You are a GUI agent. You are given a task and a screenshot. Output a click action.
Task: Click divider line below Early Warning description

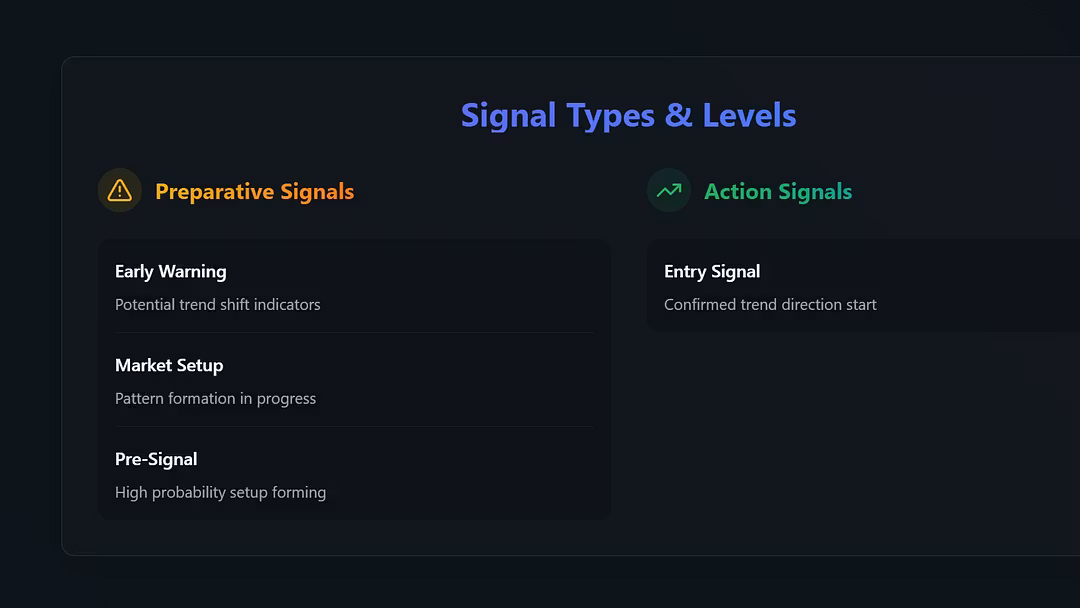(354, 332)
